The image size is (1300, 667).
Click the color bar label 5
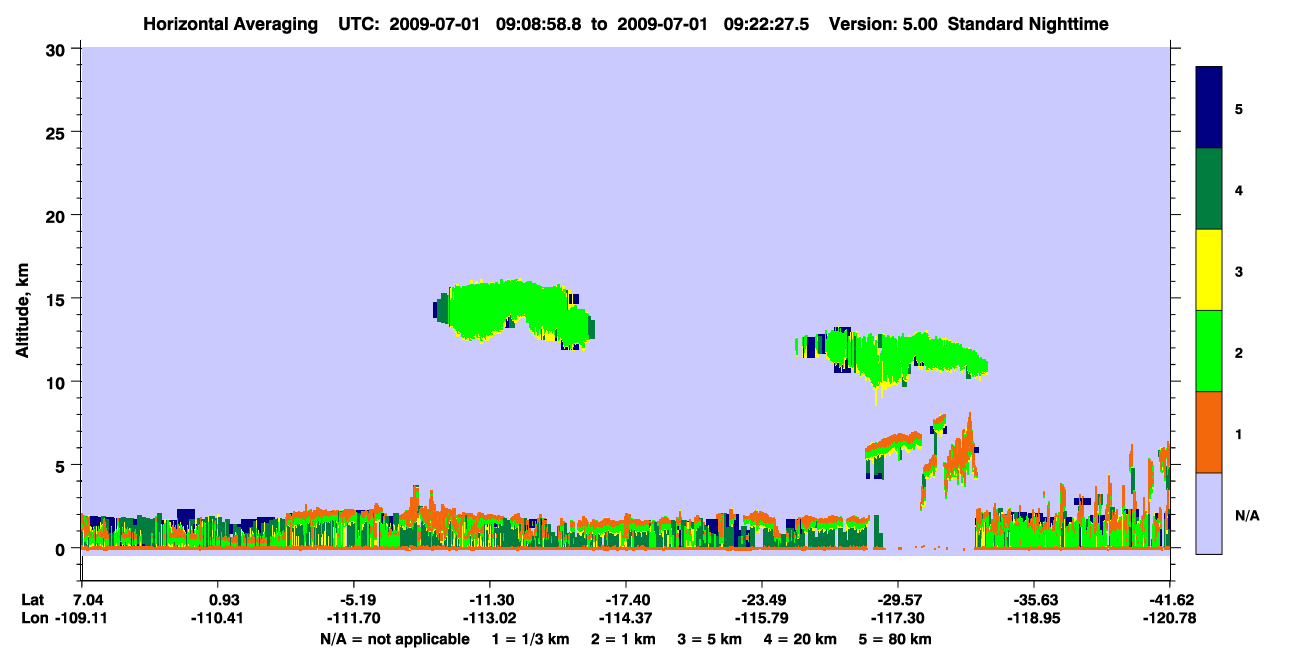tap(1238, 109)
